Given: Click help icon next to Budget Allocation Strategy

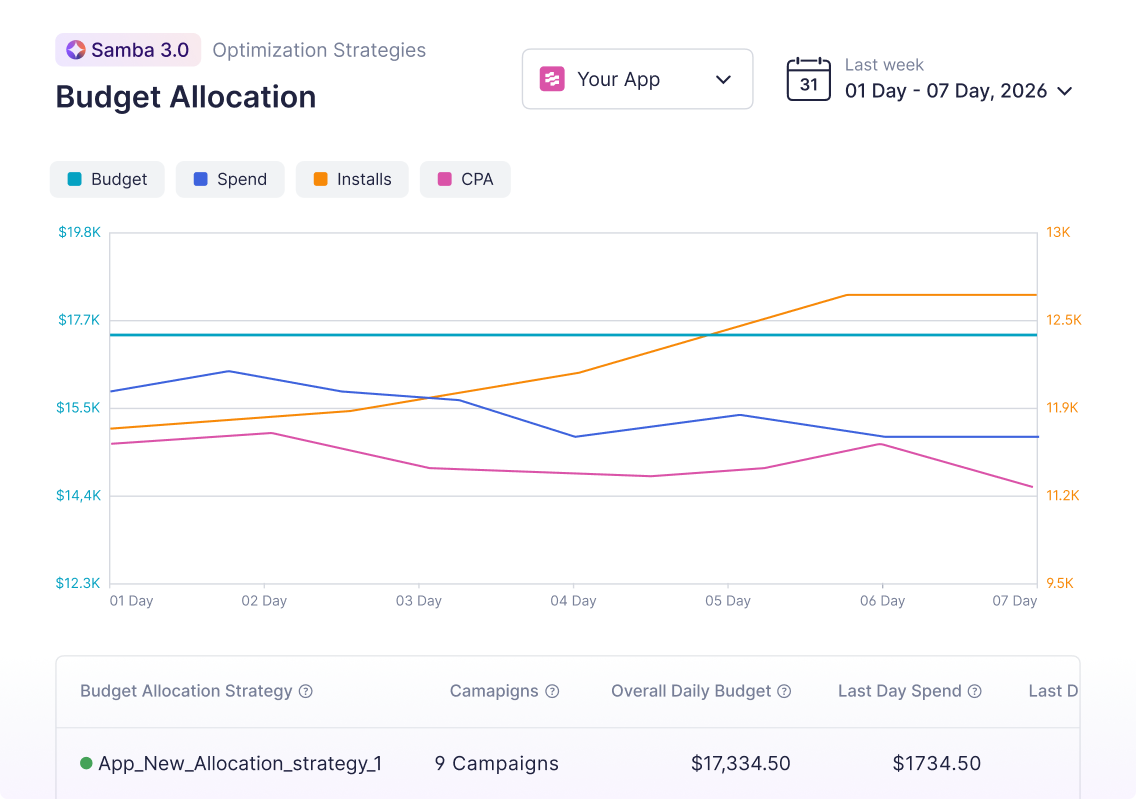Looking at the screenshot, I should coord(306,691).
